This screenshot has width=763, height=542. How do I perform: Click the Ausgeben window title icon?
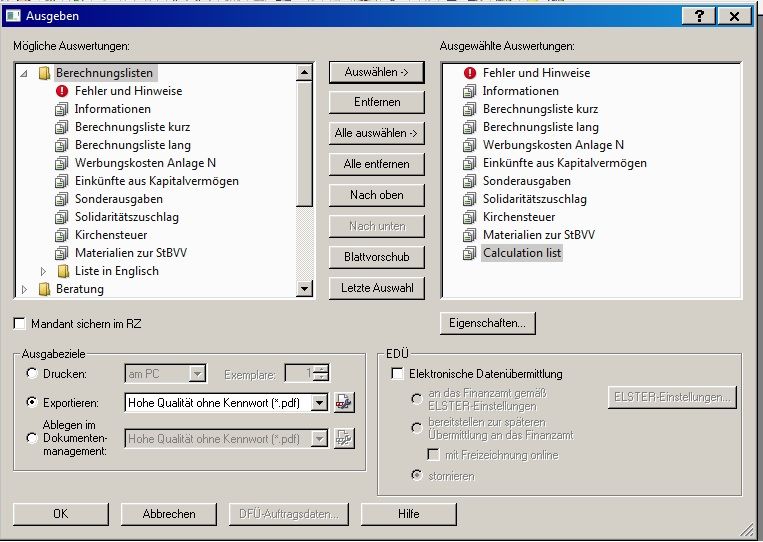tap(13, 16)
